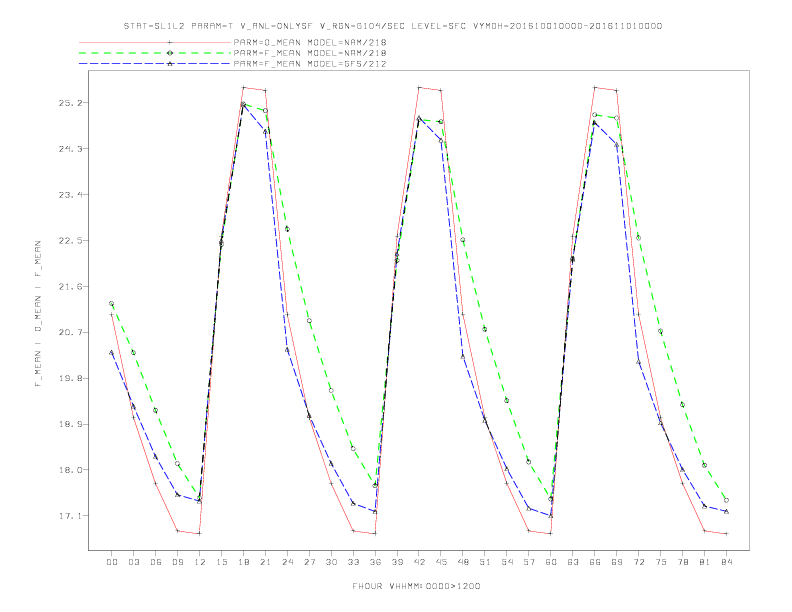This screenshot has width=792, height=612.
Task: Click blue triangle data point at hour 00
Action: pos(112,352)
